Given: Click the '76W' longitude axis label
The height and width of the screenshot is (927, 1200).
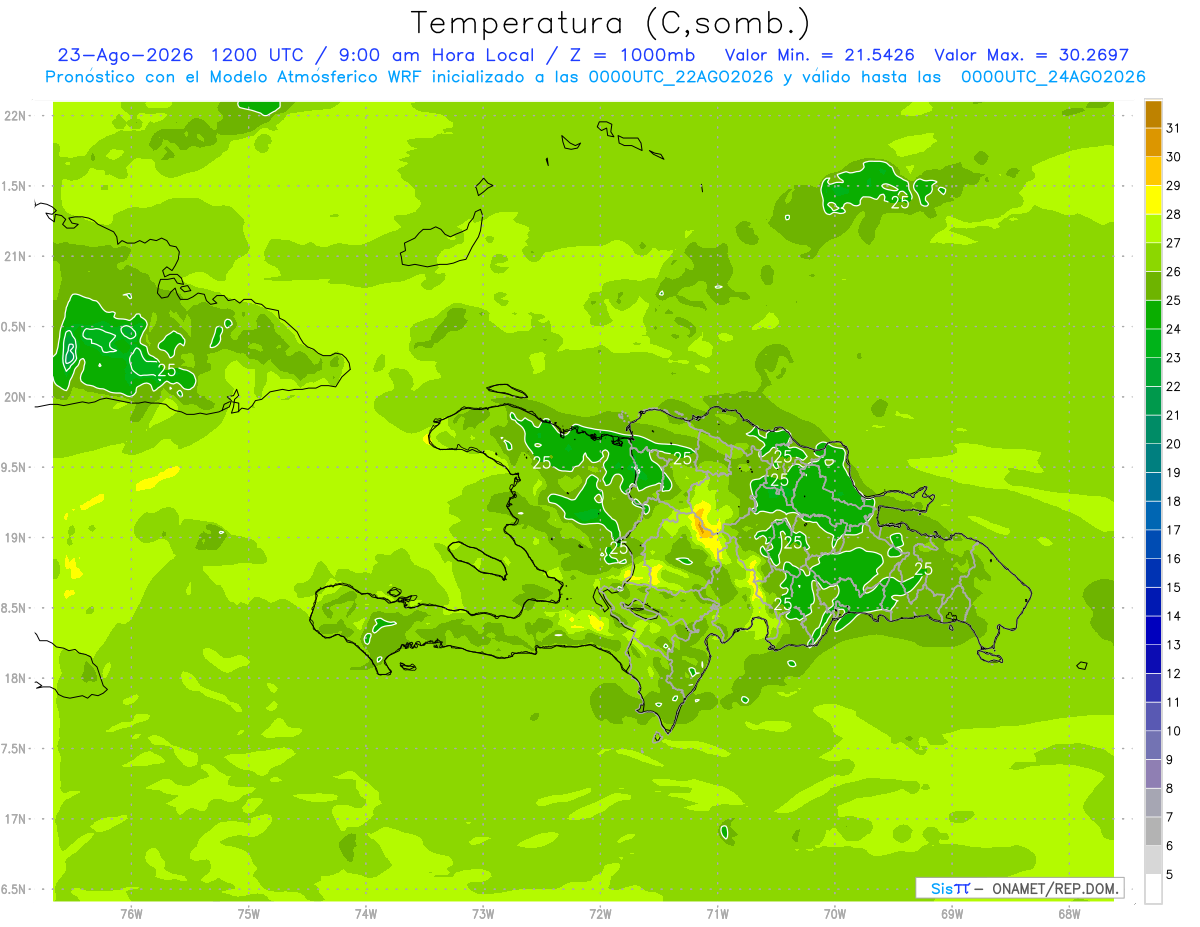Looking at the screenshot, I should point(131,914).
